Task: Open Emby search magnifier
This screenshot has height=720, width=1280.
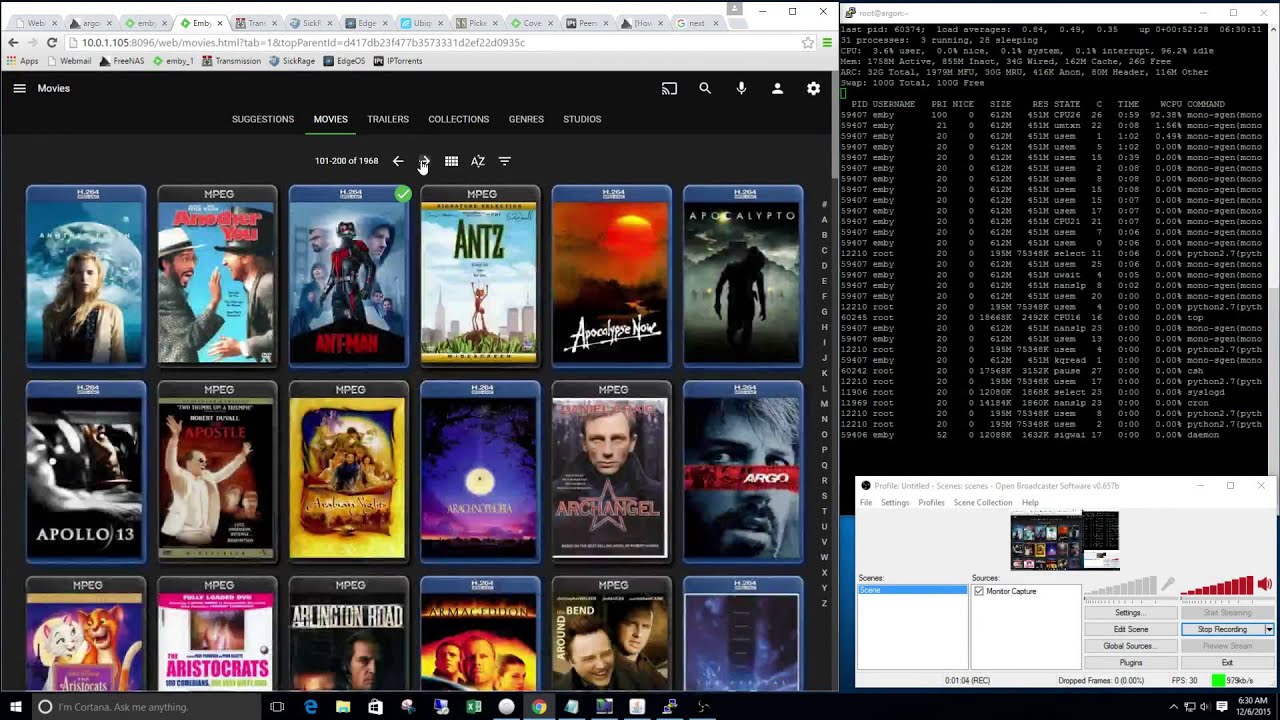Action: [705, 88]
